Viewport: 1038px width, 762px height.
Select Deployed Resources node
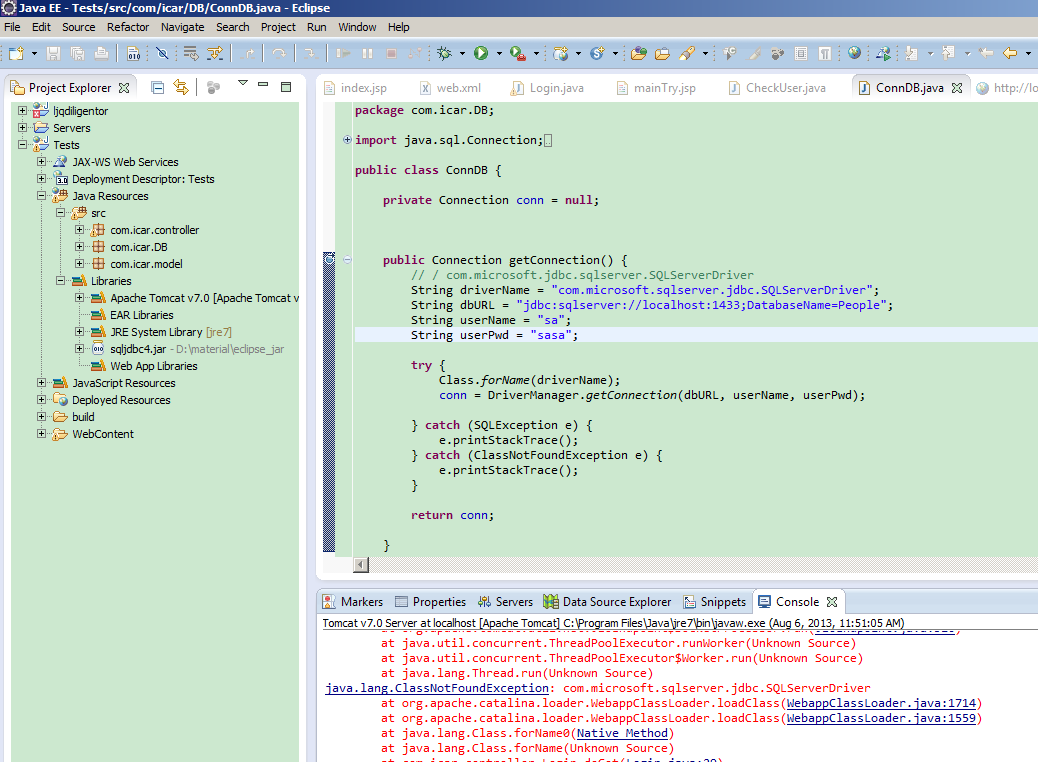click(121, 400)
